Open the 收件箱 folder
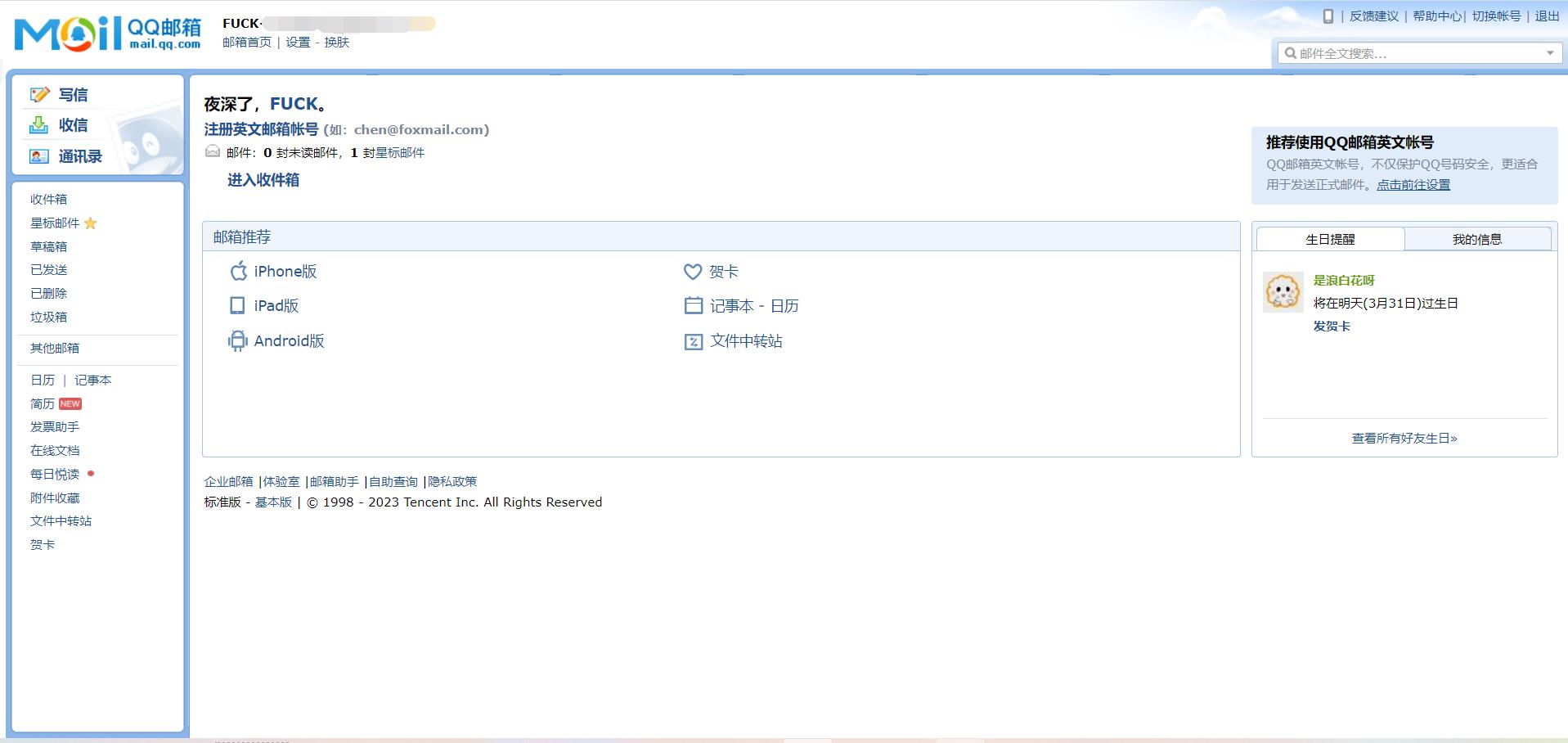 (x=49, y=199)
